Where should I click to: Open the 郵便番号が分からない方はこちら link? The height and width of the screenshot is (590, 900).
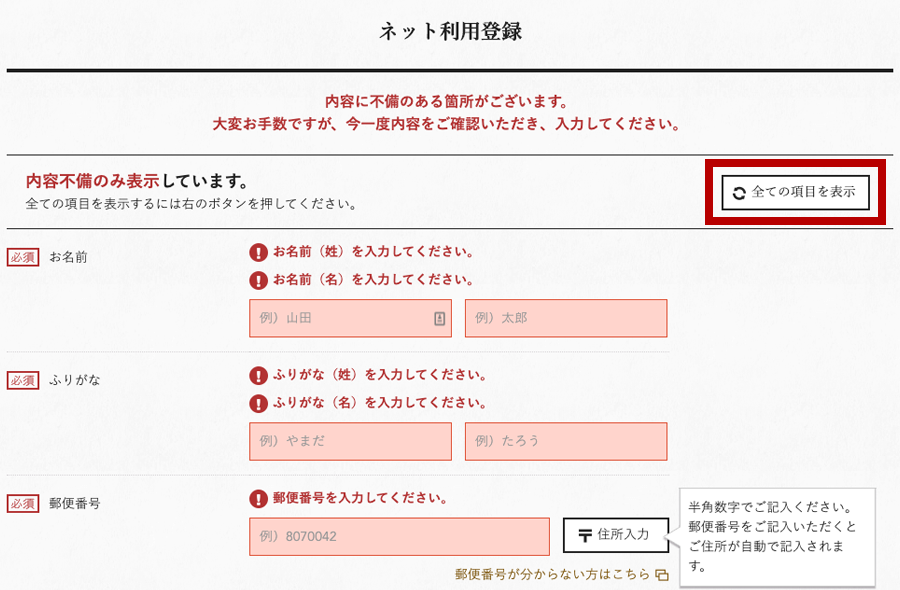point(552,574)
